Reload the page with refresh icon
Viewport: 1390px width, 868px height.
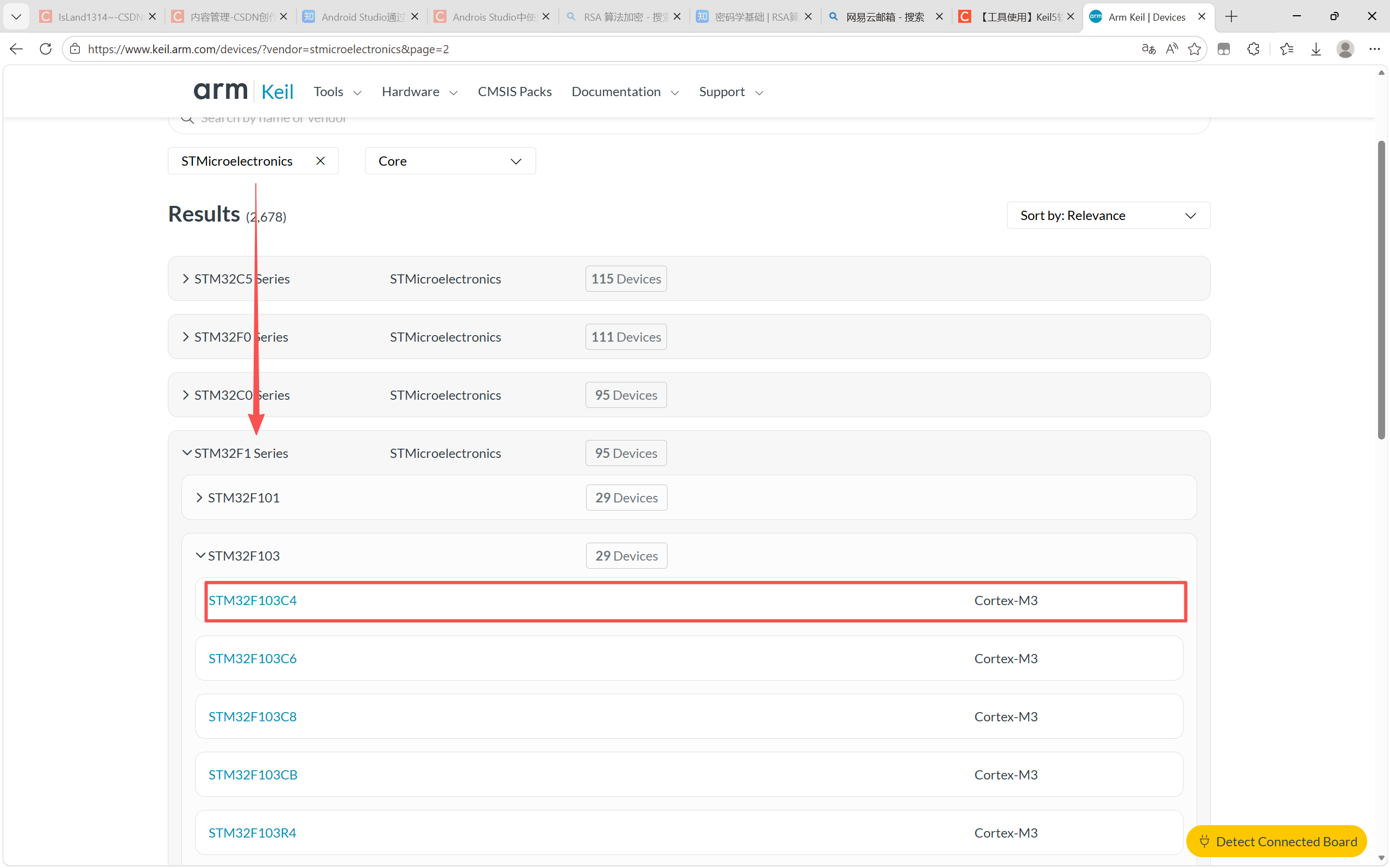(45, 49)
